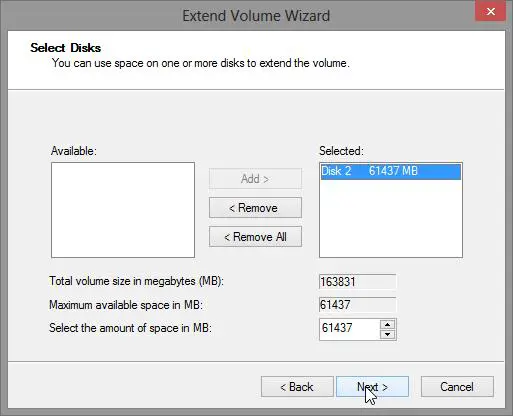Click the Select amount of space label

[130, 328]
